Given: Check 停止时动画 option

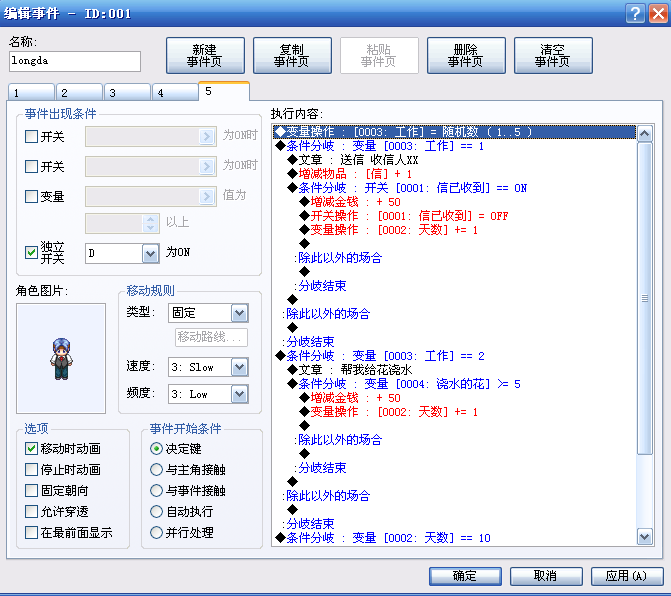Looking at the screenshot, I should (31, 469).
